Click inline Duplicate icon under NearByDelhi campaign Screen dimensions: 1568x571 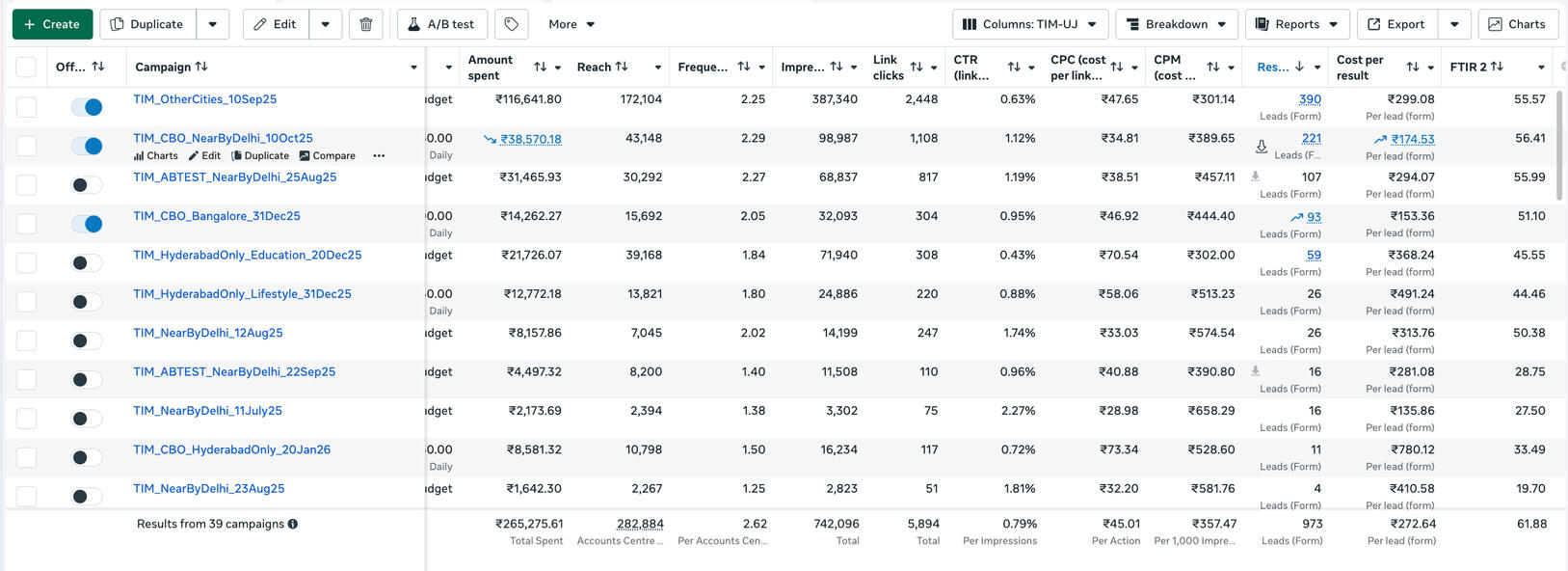260,155
